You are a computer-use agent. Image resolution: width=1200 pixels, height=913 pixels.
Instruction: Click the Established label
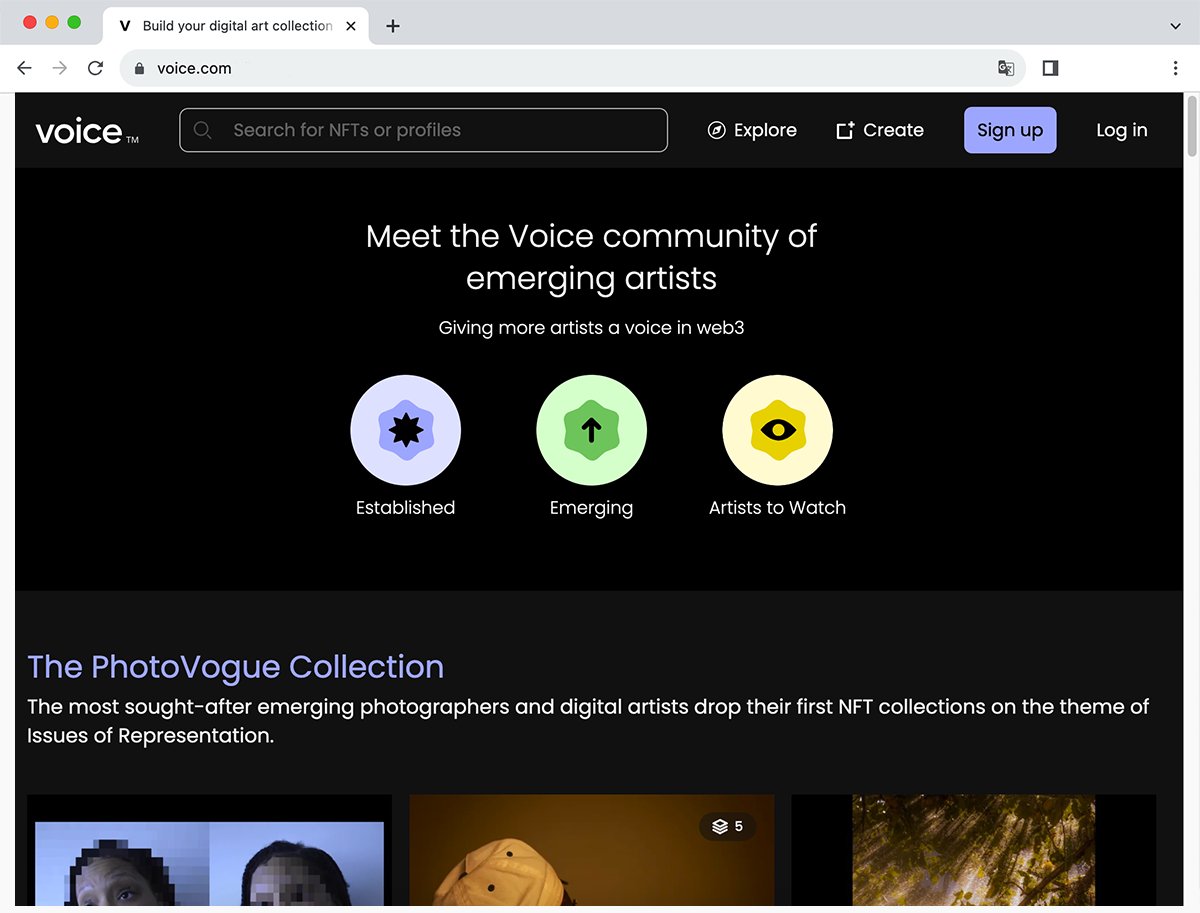(x=405, y=508)
